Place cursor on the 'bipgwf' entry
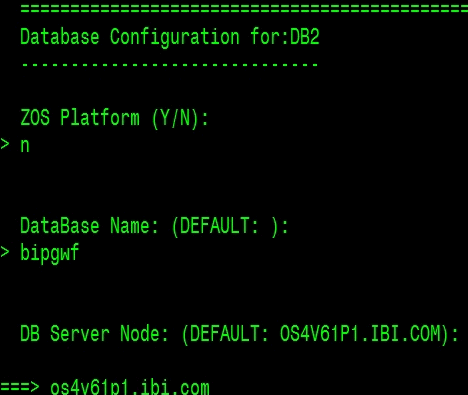Screen dimensions: 468x395 tap(50, 253)
